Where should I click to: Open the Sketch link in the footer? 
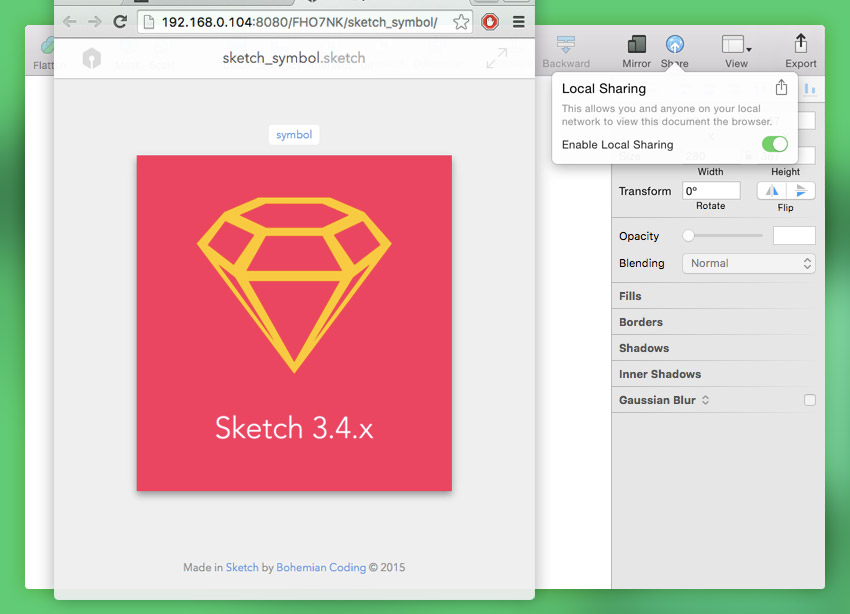click(242, 568)
